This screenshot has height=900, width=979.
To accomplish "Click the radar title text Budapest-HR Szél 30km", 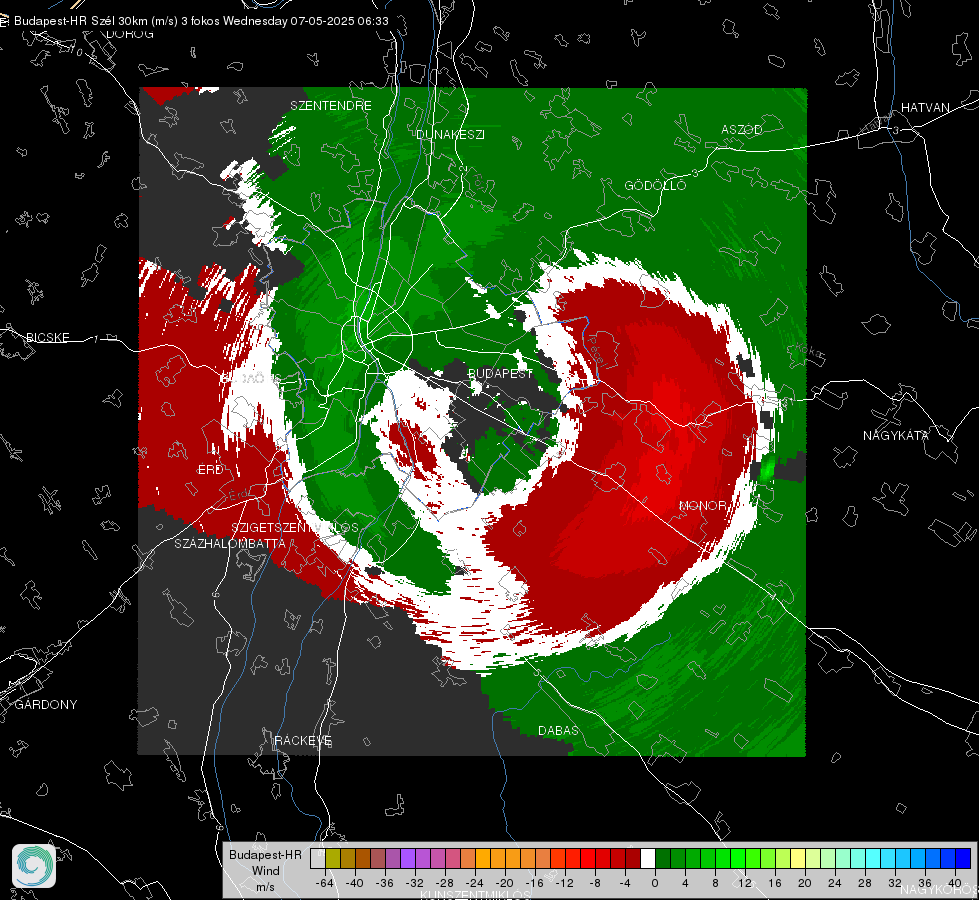I will [x=81, y=21].
